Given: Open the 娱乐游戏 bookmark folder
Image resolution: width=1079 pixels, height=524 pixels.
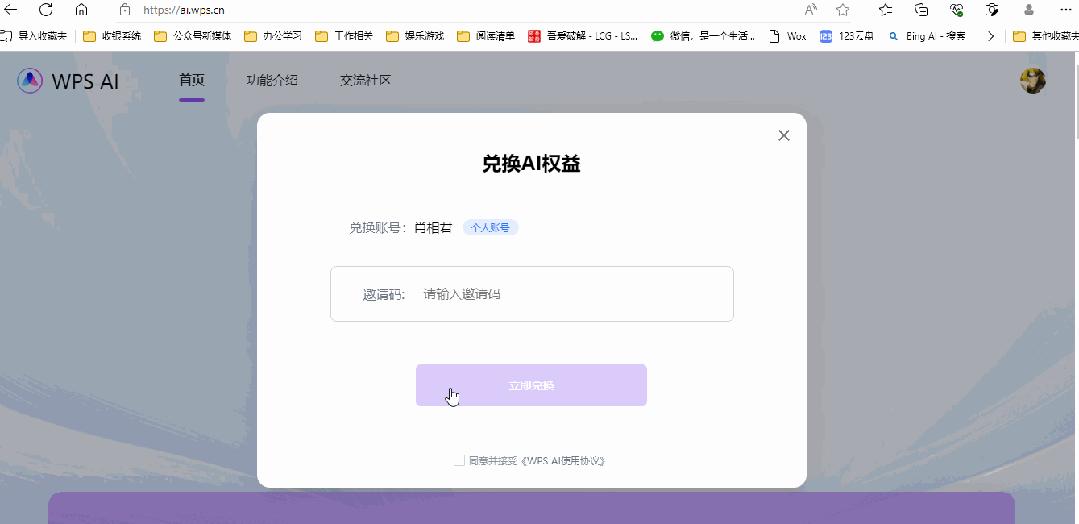Looking at the screenshot, I should [x=415, y=36].
